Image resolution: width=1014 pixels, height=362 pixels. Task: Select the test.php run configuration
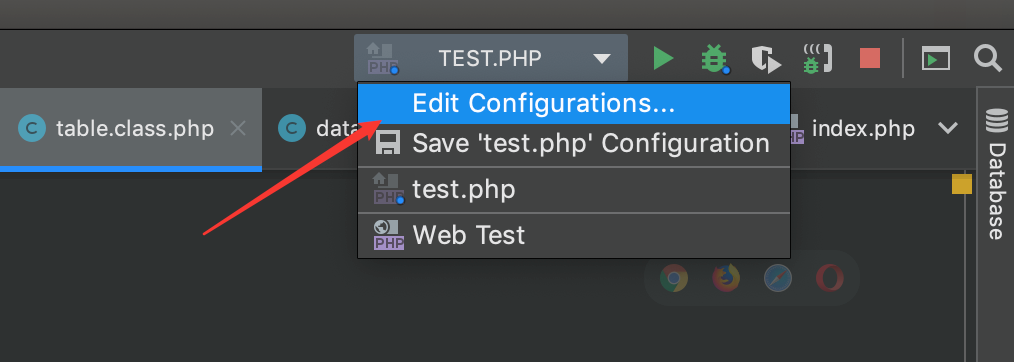click(574, 190)
